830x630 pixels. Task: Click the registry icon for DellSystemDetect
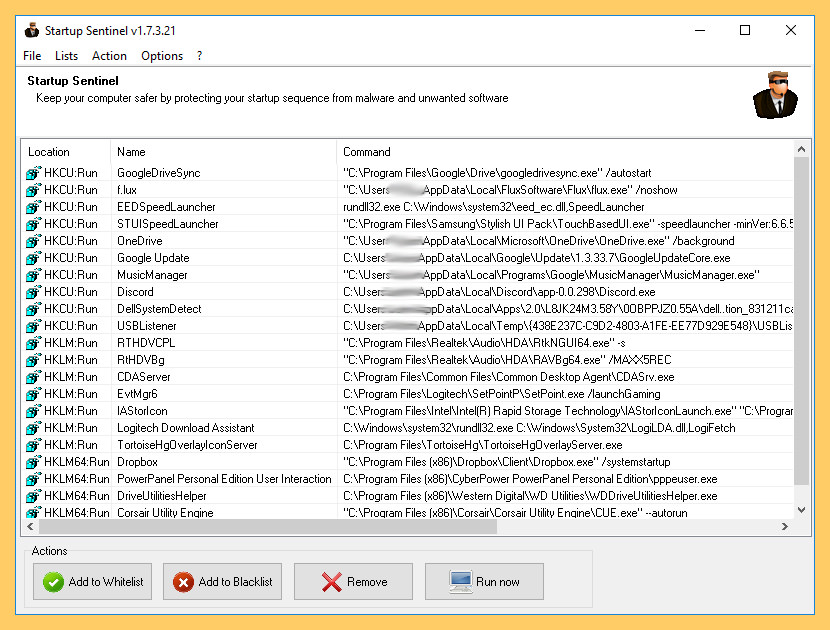tap(33, 309)
